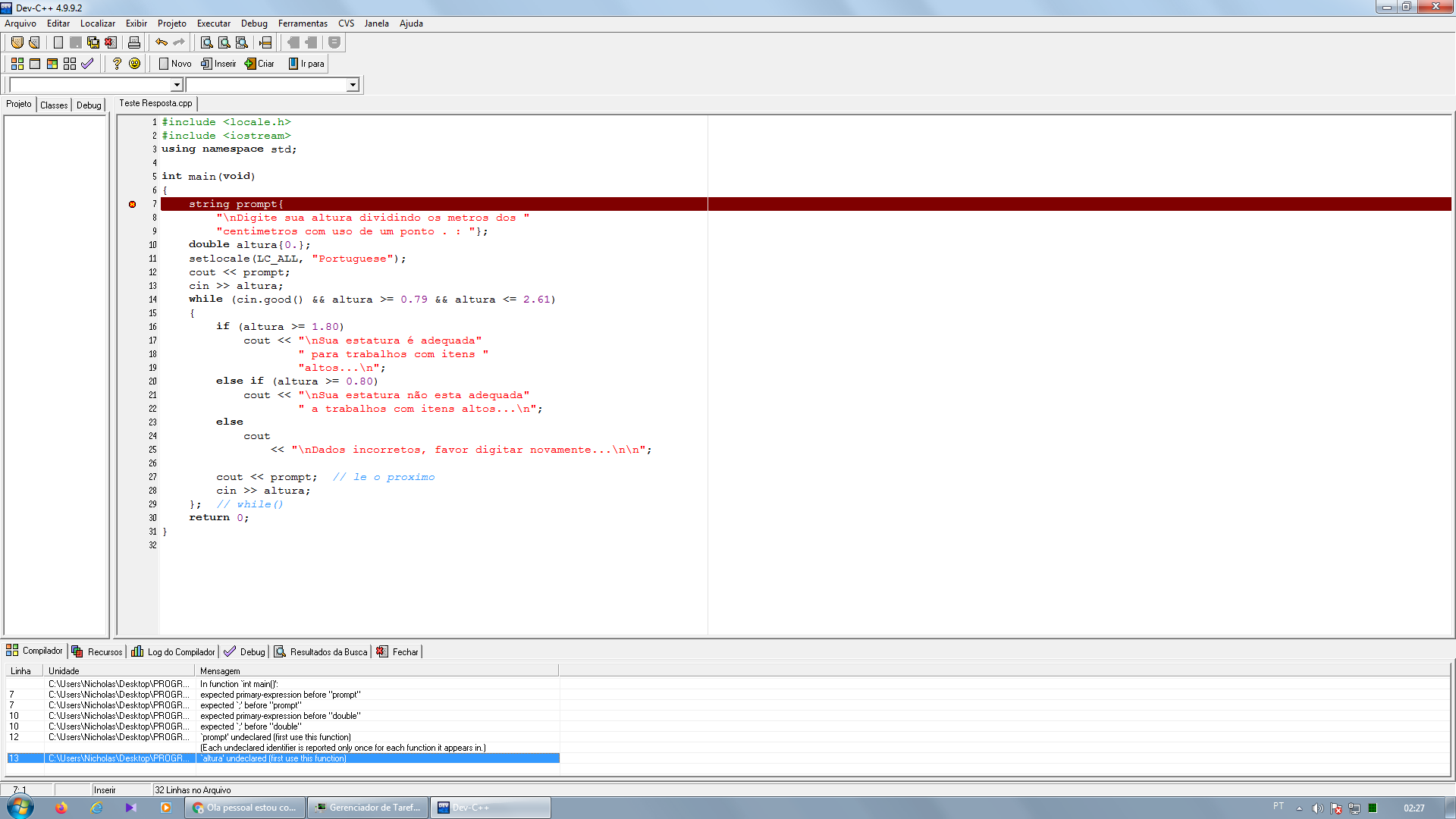Open Internet Explorer from the taskbar
The width and height of the screenshot is (1456, 819).
[x=96, y=808]
